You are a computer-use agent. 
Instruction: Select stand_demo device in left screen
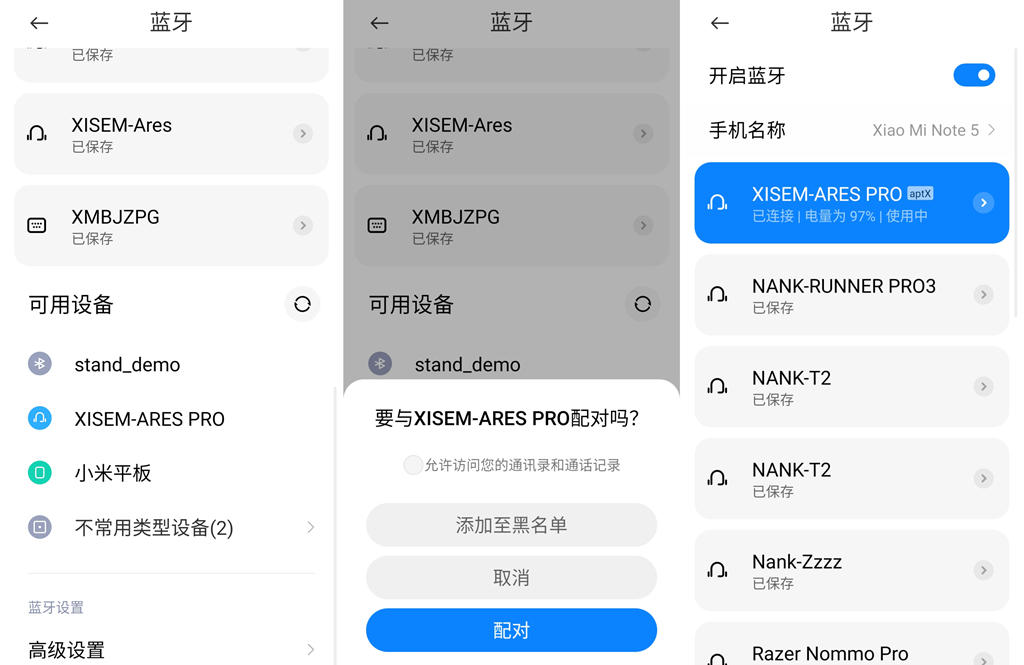(x=127, y=364)
